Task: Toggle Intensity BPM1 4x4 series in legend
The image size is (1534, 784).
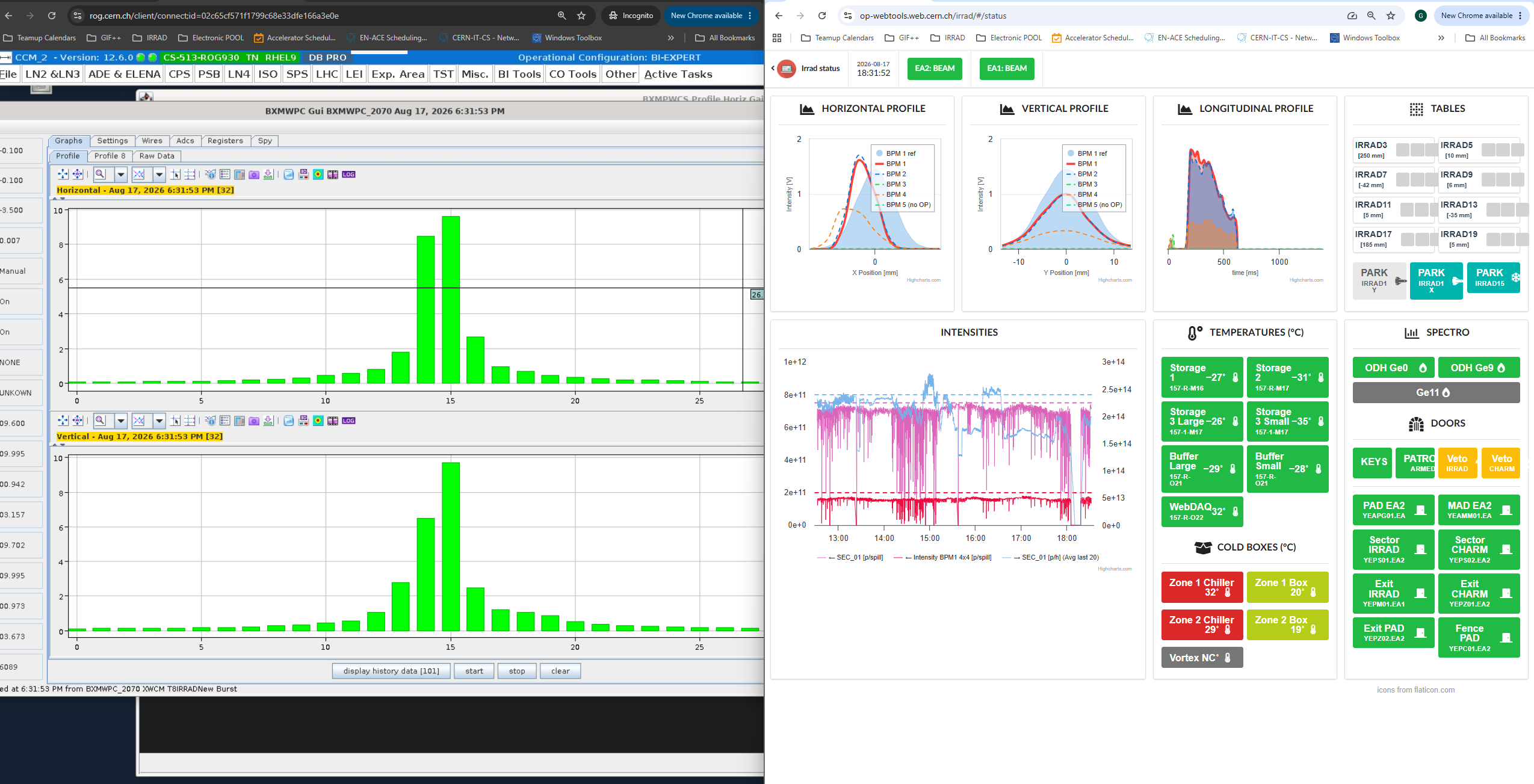Action: (x=943, y=557)
